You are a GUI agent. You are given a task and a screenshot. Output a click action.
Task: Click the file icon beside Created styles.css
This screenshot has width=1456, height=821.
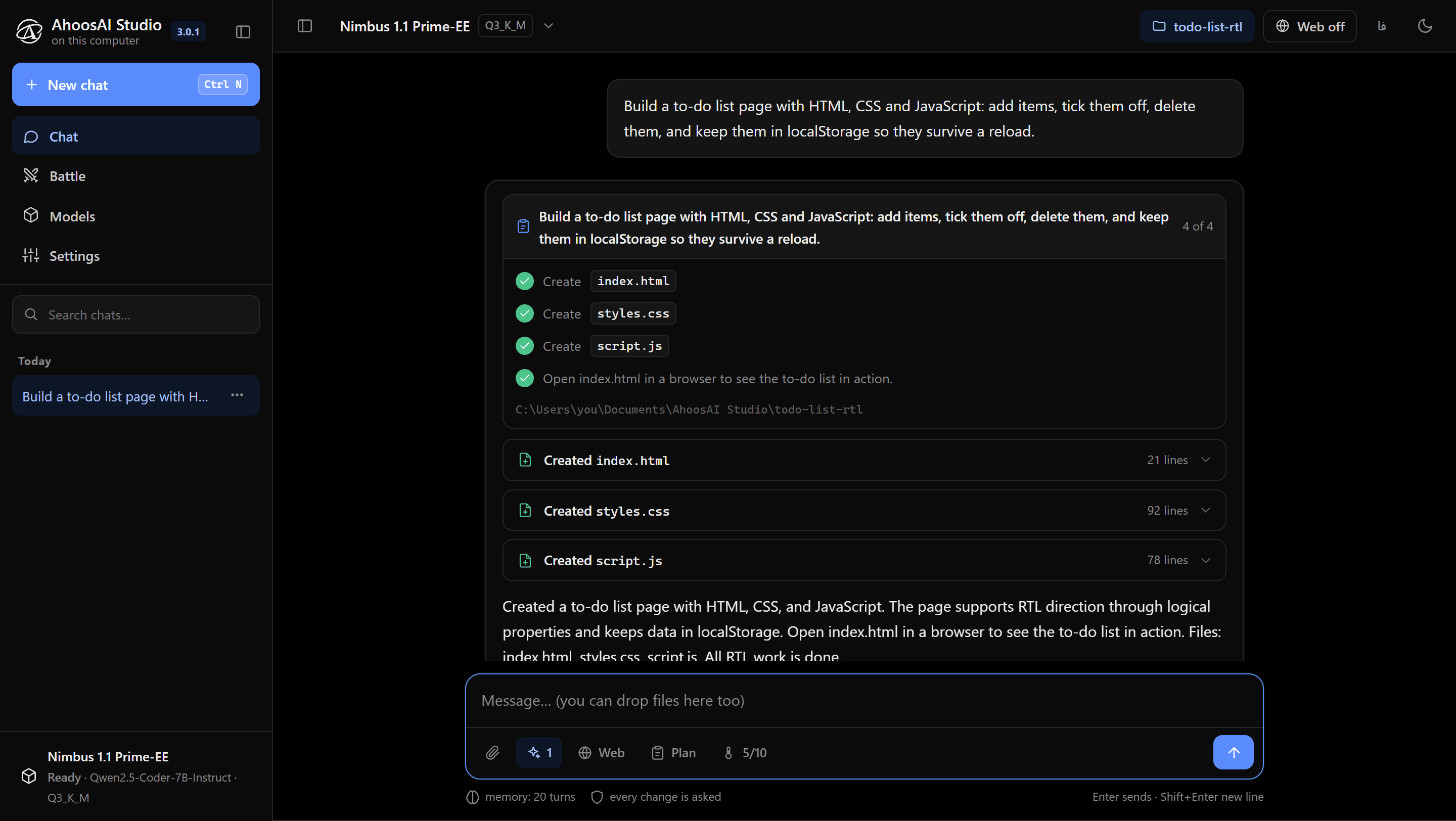click(x=525, y=510)
